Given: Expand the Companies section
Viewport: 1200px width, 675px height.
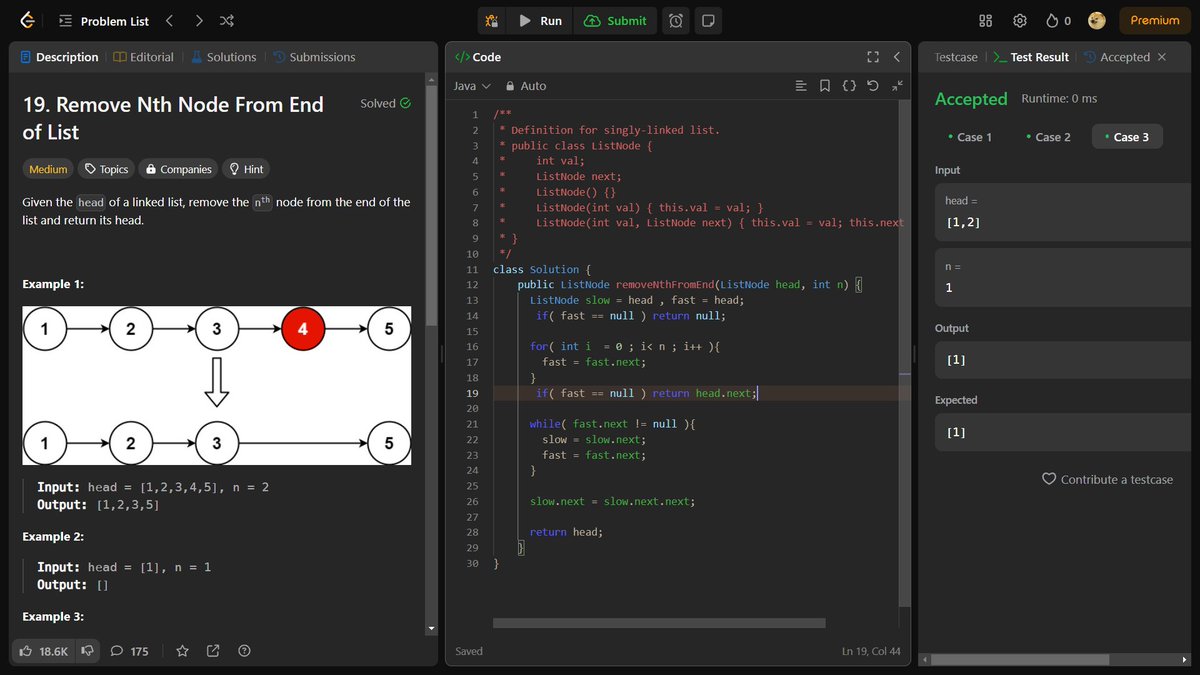Looking at the screenshot, I should click(x=178, y=169).
